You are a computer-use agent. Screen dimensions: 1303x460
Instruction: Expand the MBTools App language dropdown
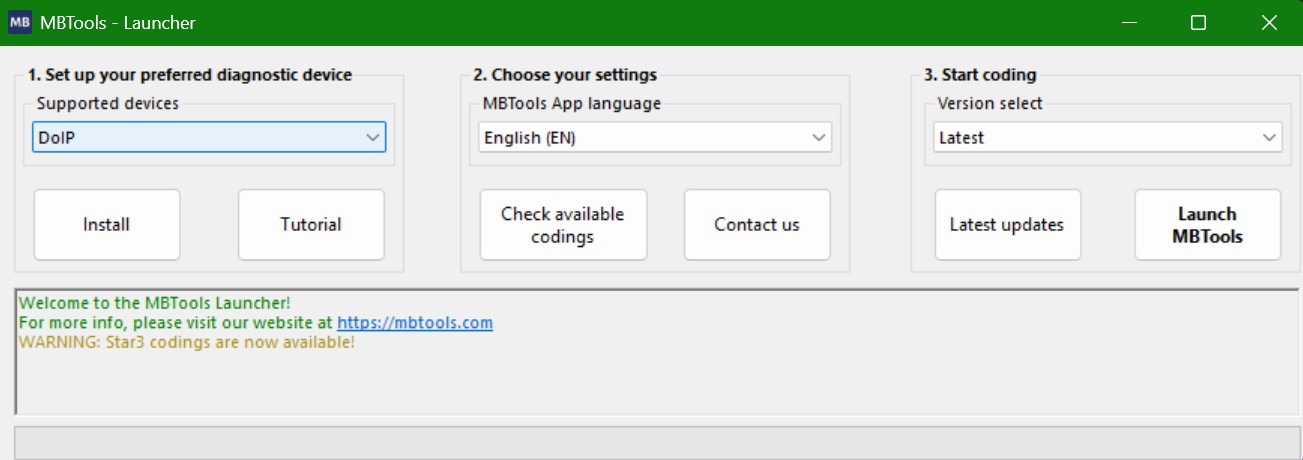pyautogui.click(x=655, y=138)
